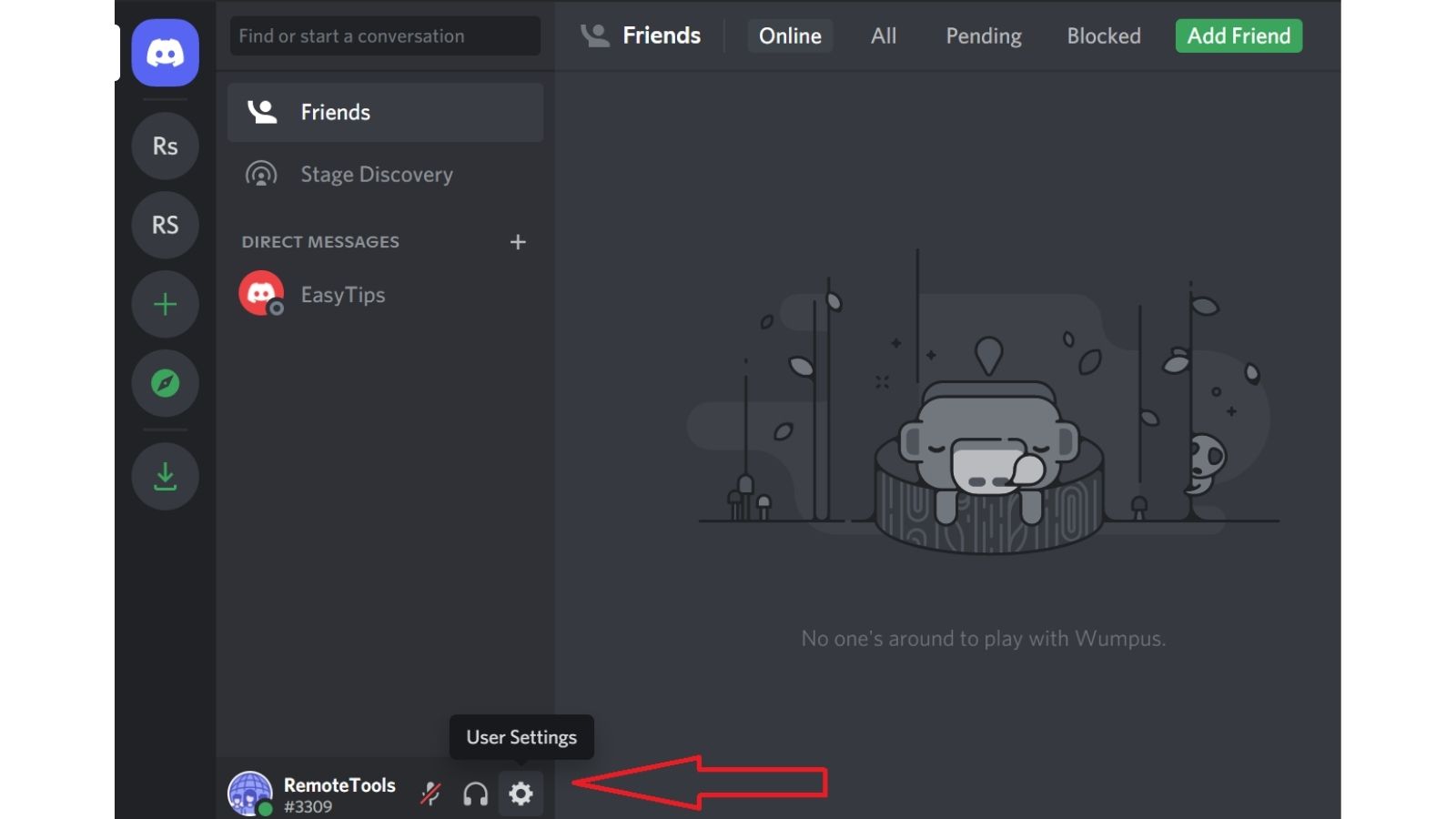The width and height of the screenshot is (1456, 819).
Task: Open Discord Home button
Action: (165, 53)
